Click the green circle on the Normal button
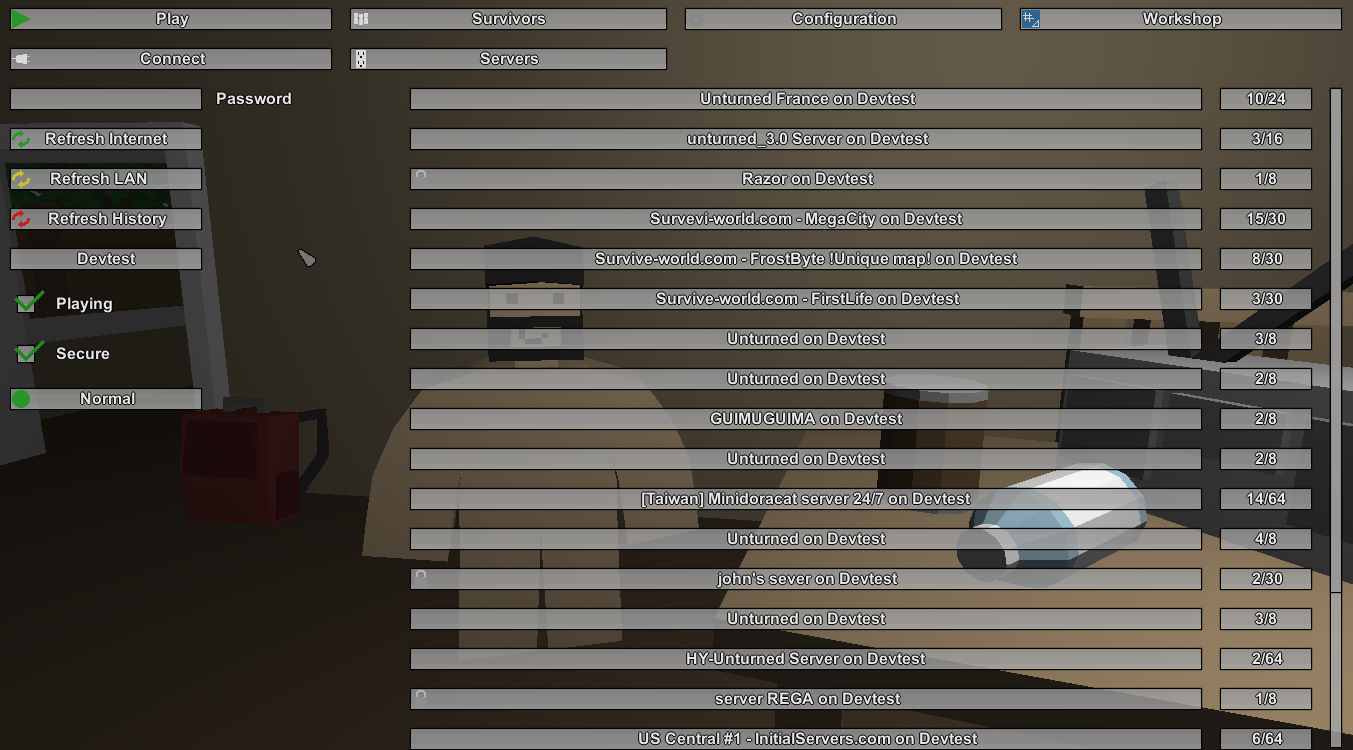This screenshot has width=1353, height=750. click(21, 399)
